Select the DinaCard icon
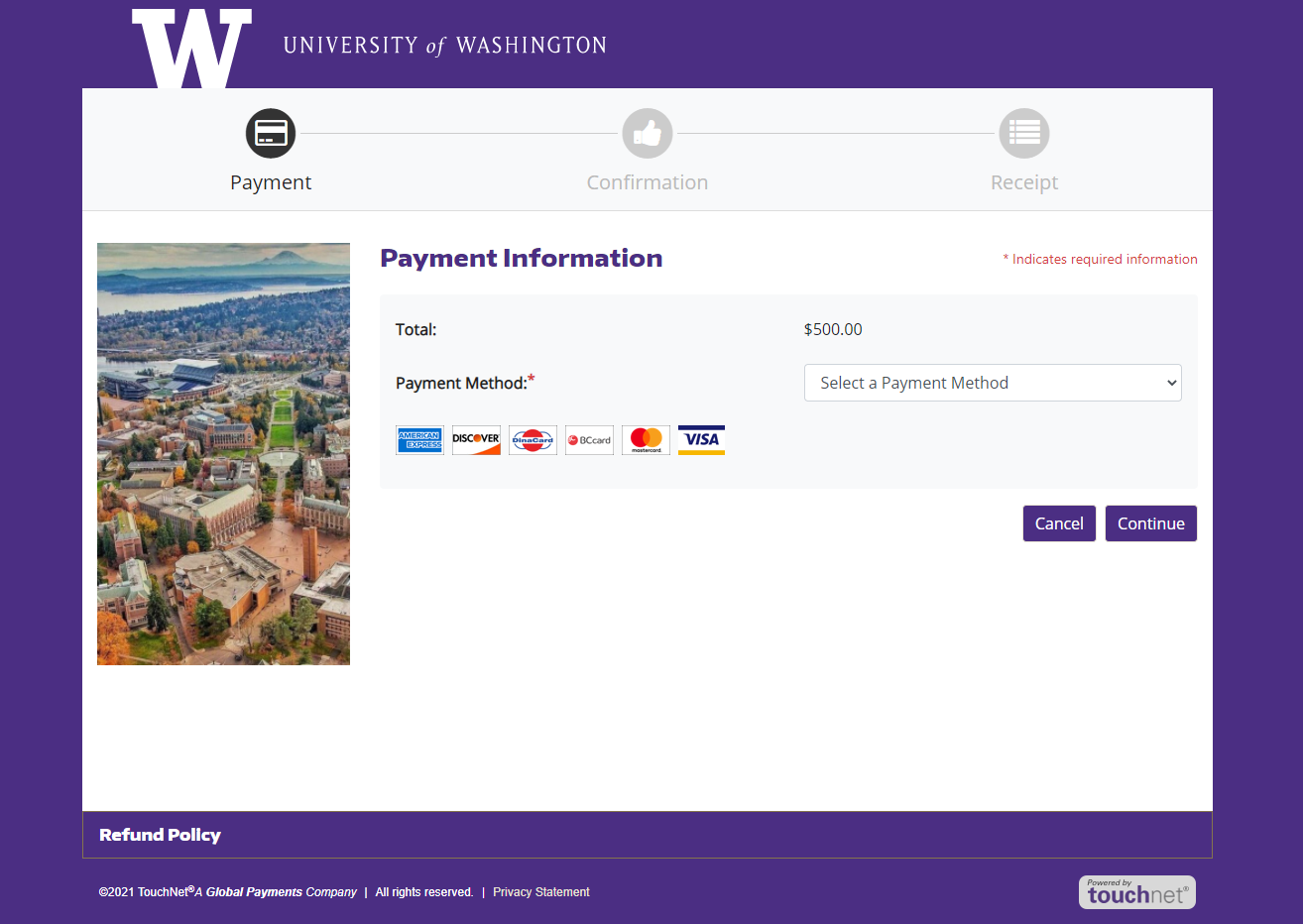 click(x=533, y=439)
